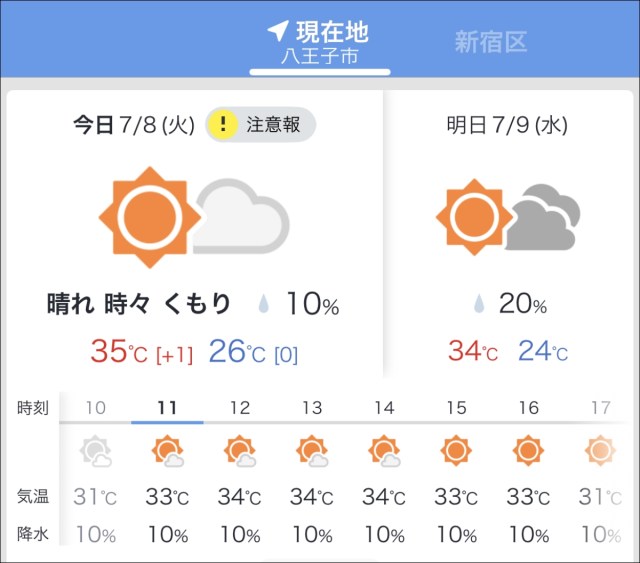The image size is (640, 563).
Task: Tap tomorrow's raindrop precipitation icon
Action: click(x=480, y=304)
